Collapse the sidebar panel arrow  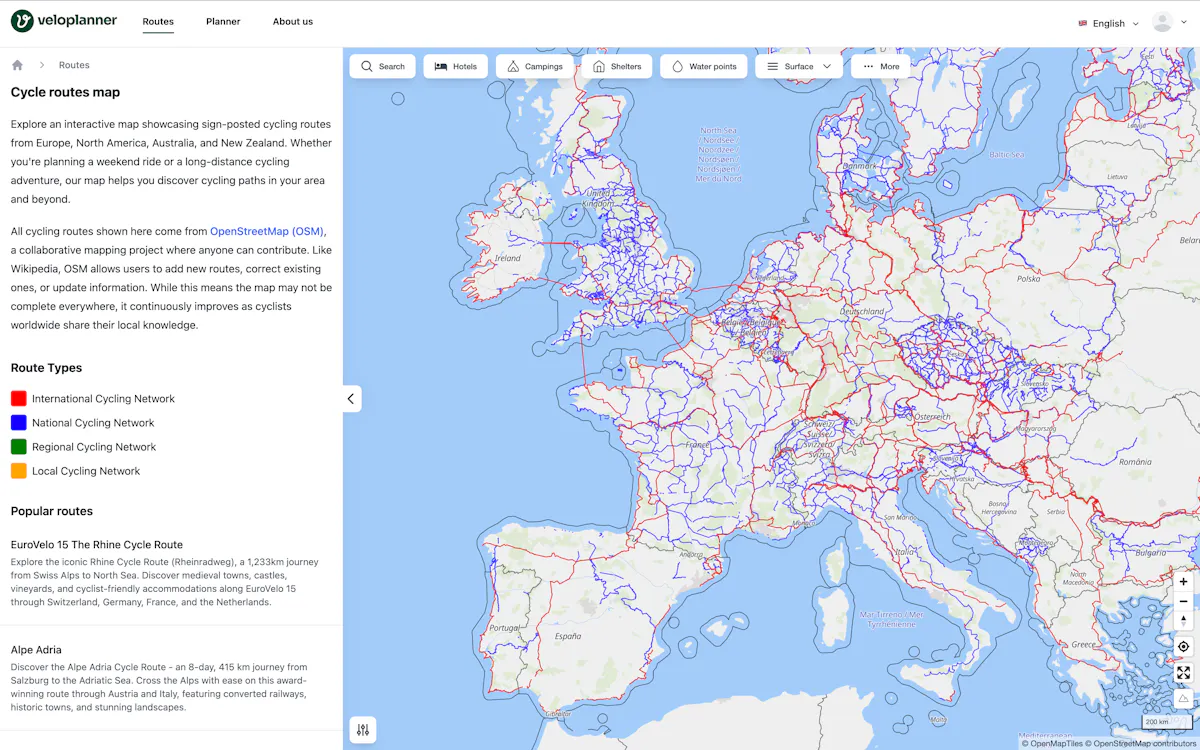(351, 399)
